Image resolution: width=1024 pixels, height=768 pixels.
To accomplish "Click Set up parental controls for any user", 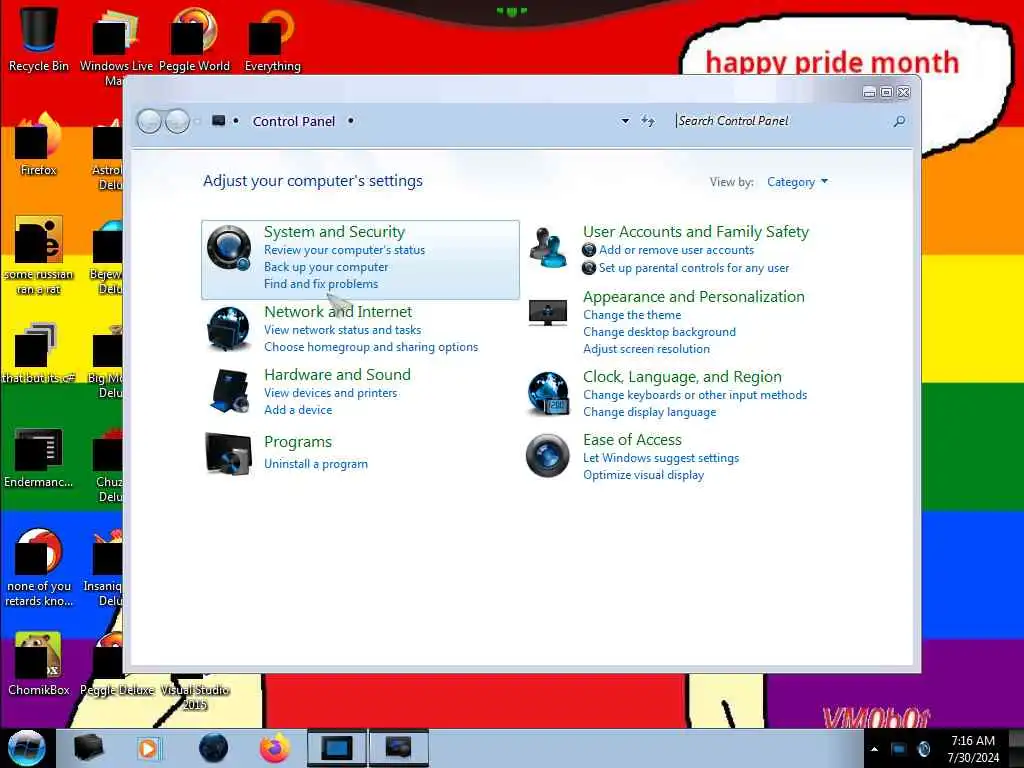I will coord(694,268).
